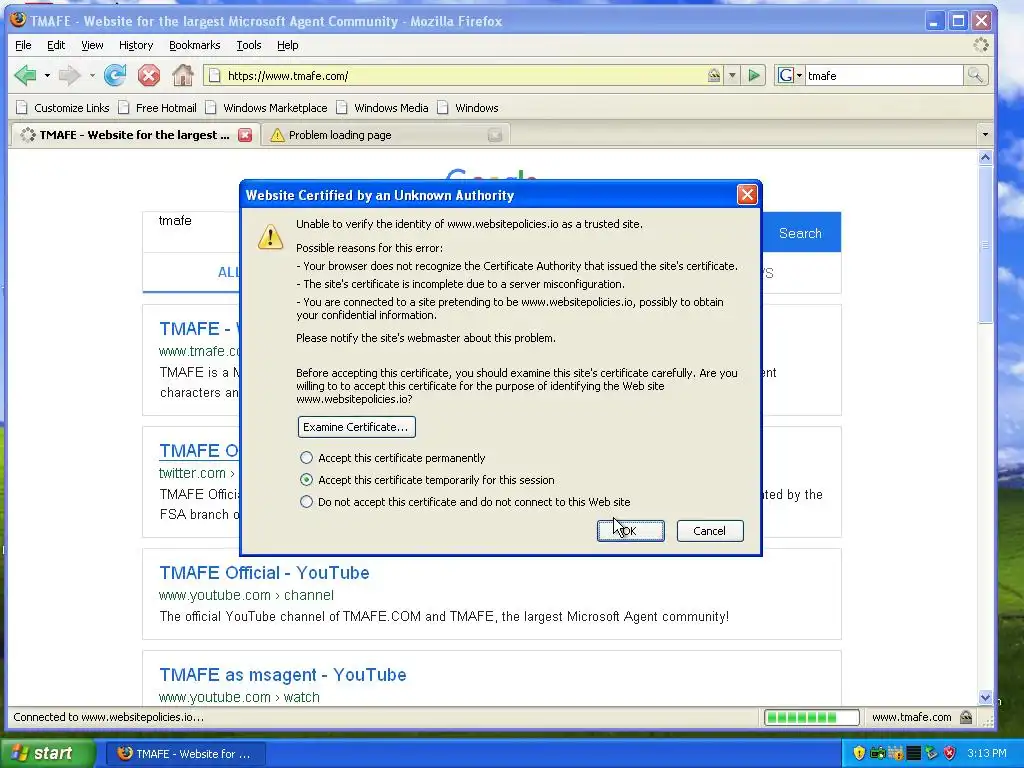
Task: Click the blue Search button on page
Action: 801,233
